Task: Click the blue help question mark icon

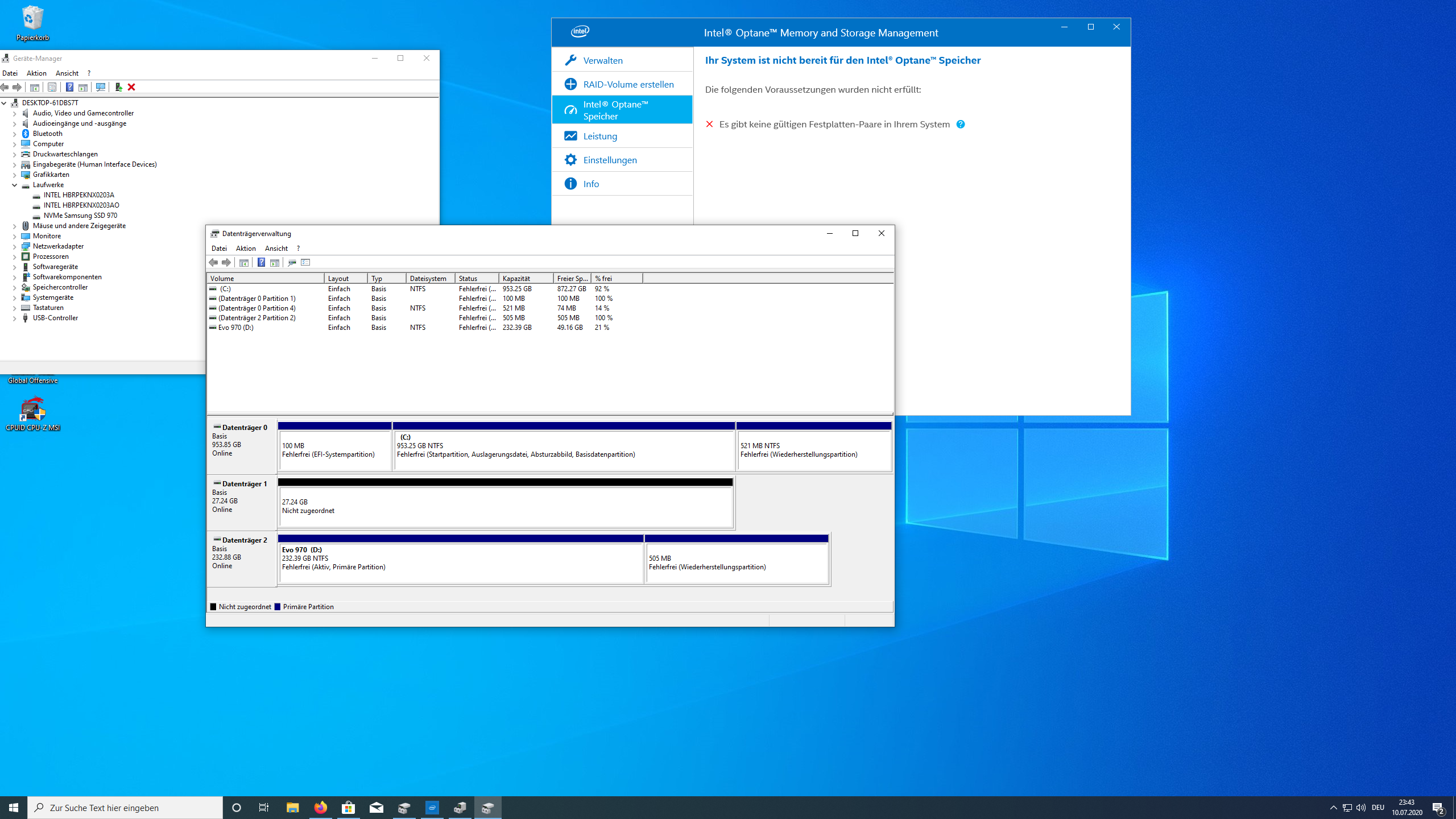Action: coord(960,124)
